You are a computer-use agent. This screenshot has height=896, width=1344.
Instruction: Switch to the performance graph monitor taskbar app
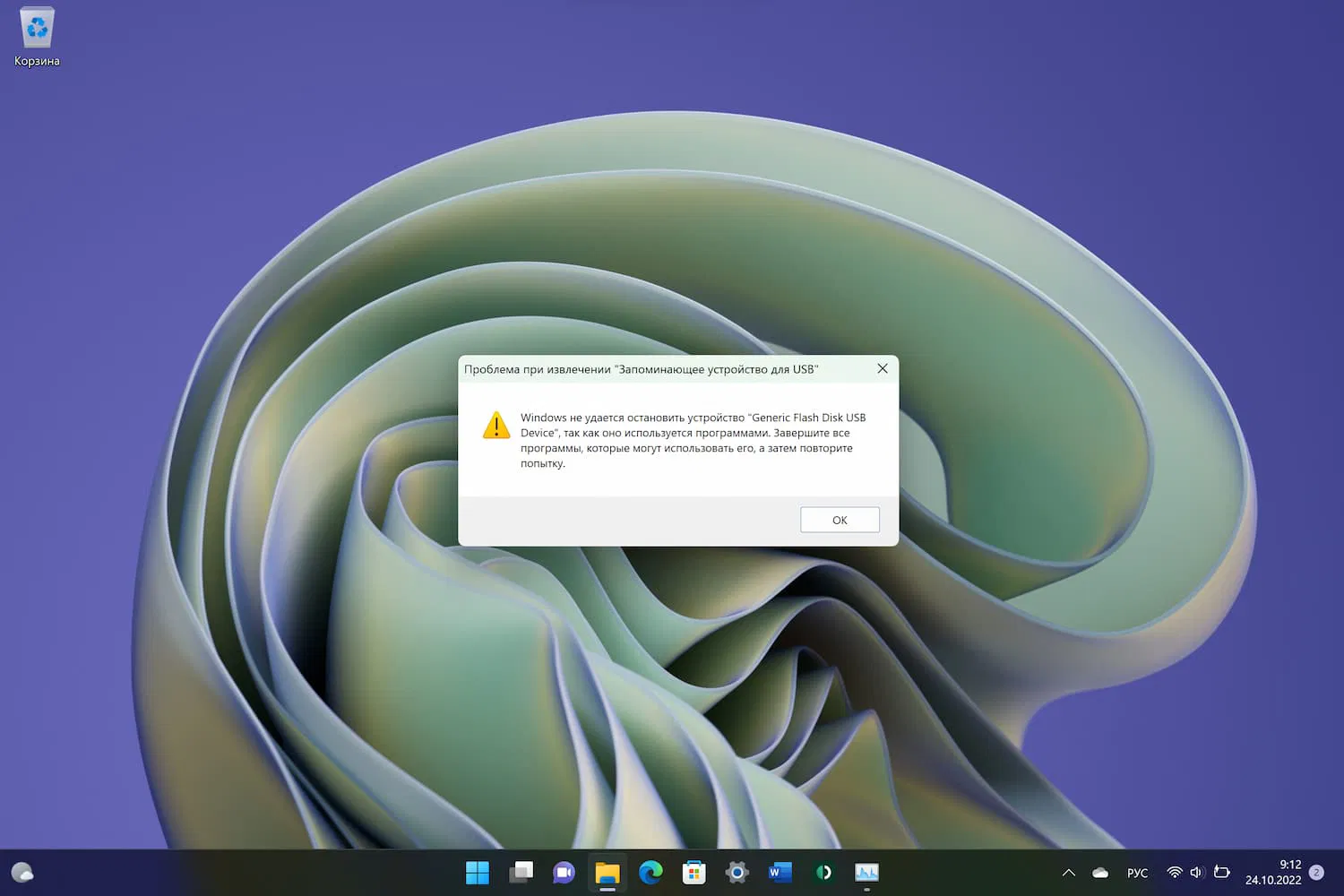point(866,872)
